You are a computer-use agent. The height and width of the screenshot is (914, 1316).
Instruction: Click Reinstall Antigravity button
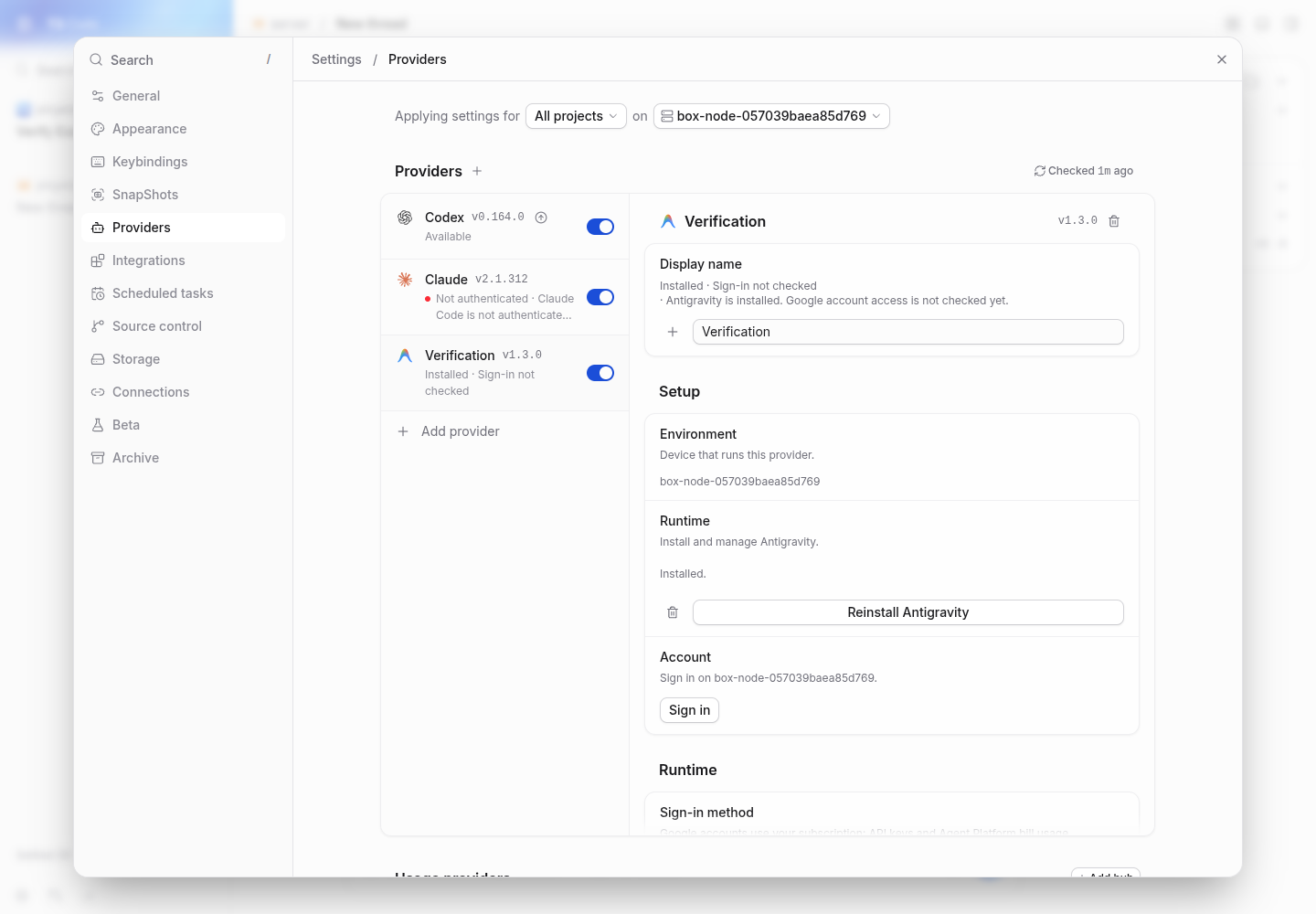pos(907,612)
